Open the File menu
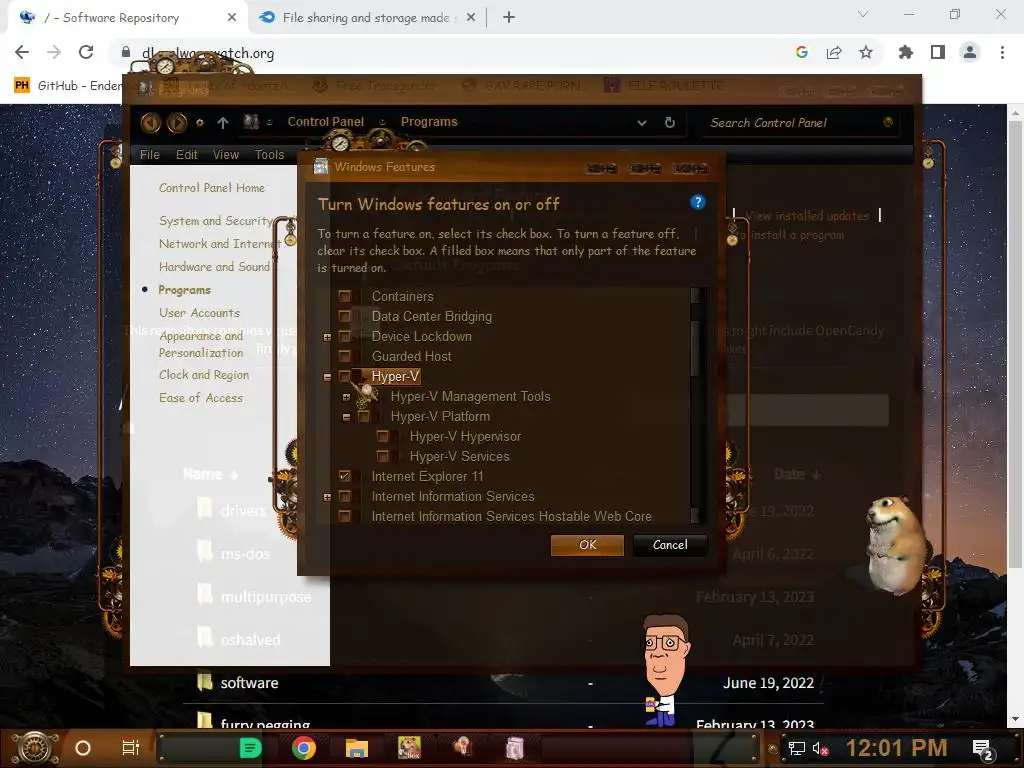Screen dimensions: 1024x768 (x=150, y=155)
